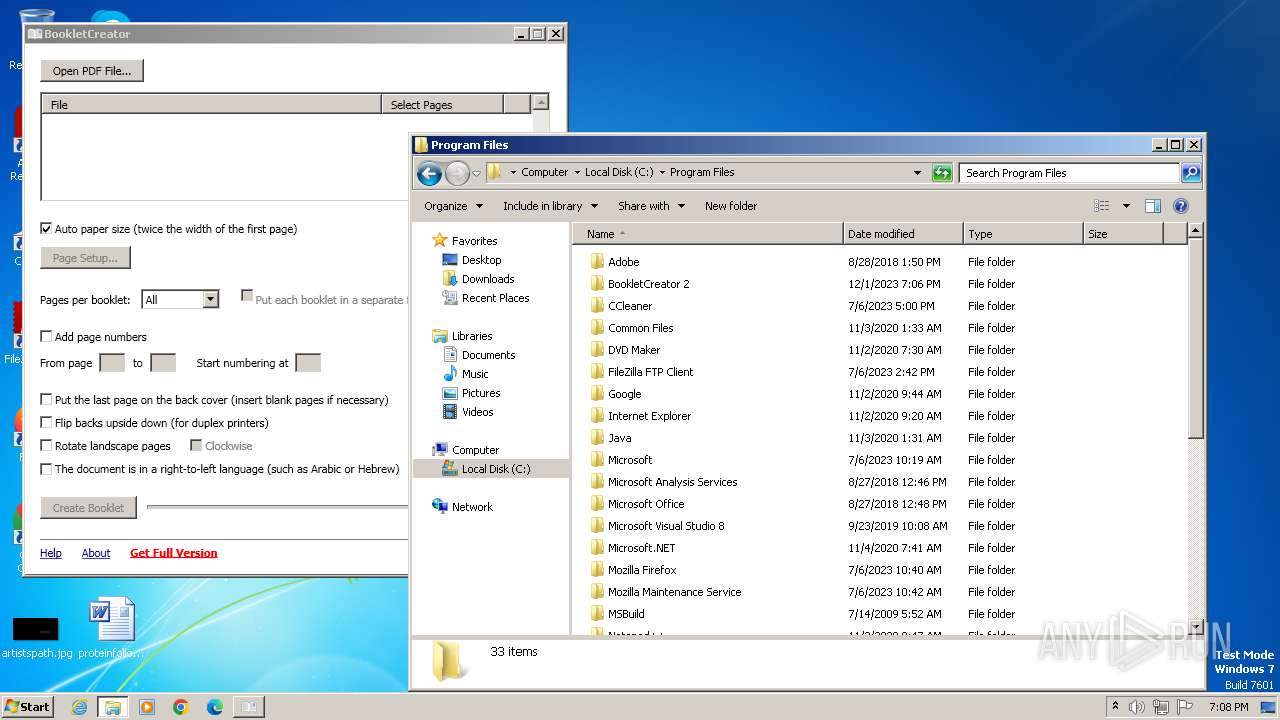Viewport: 1280px width, 720px height.
Task: Select the DVD Maker folder icon
Action: pyautogui.click(x=597, y=350)
